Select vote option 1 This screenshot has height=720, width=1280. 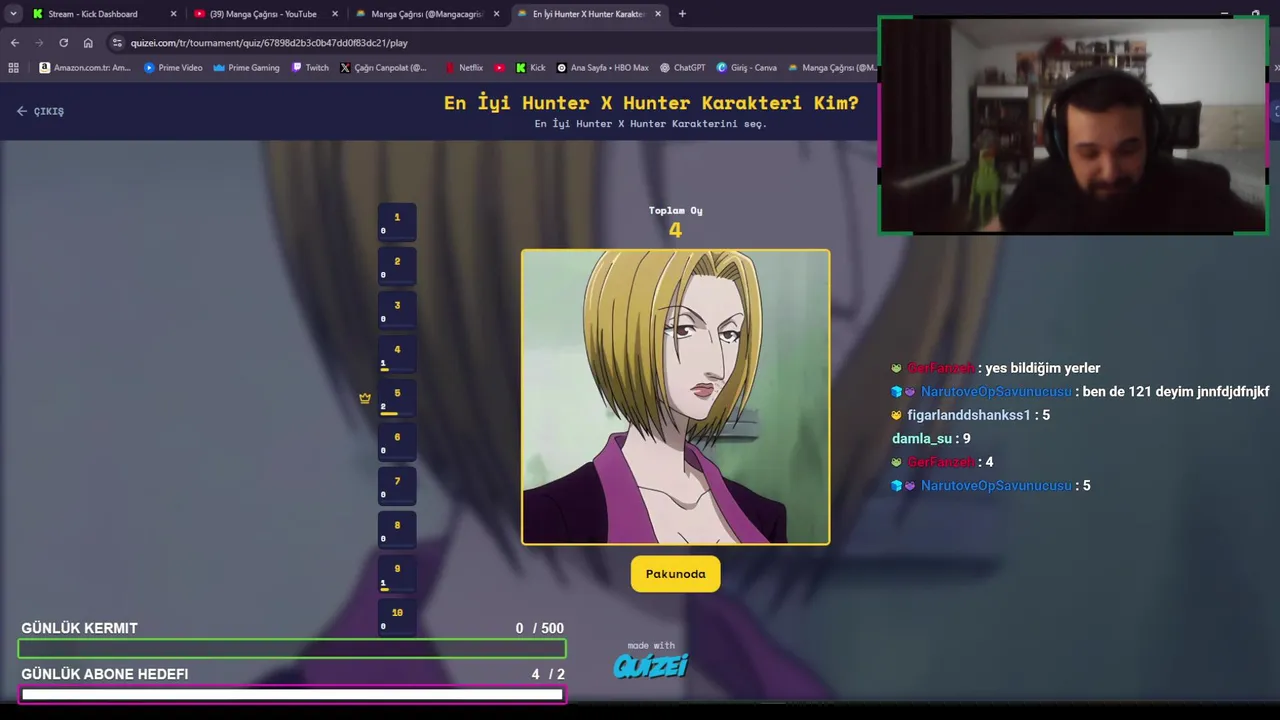(x=397, y=222)
